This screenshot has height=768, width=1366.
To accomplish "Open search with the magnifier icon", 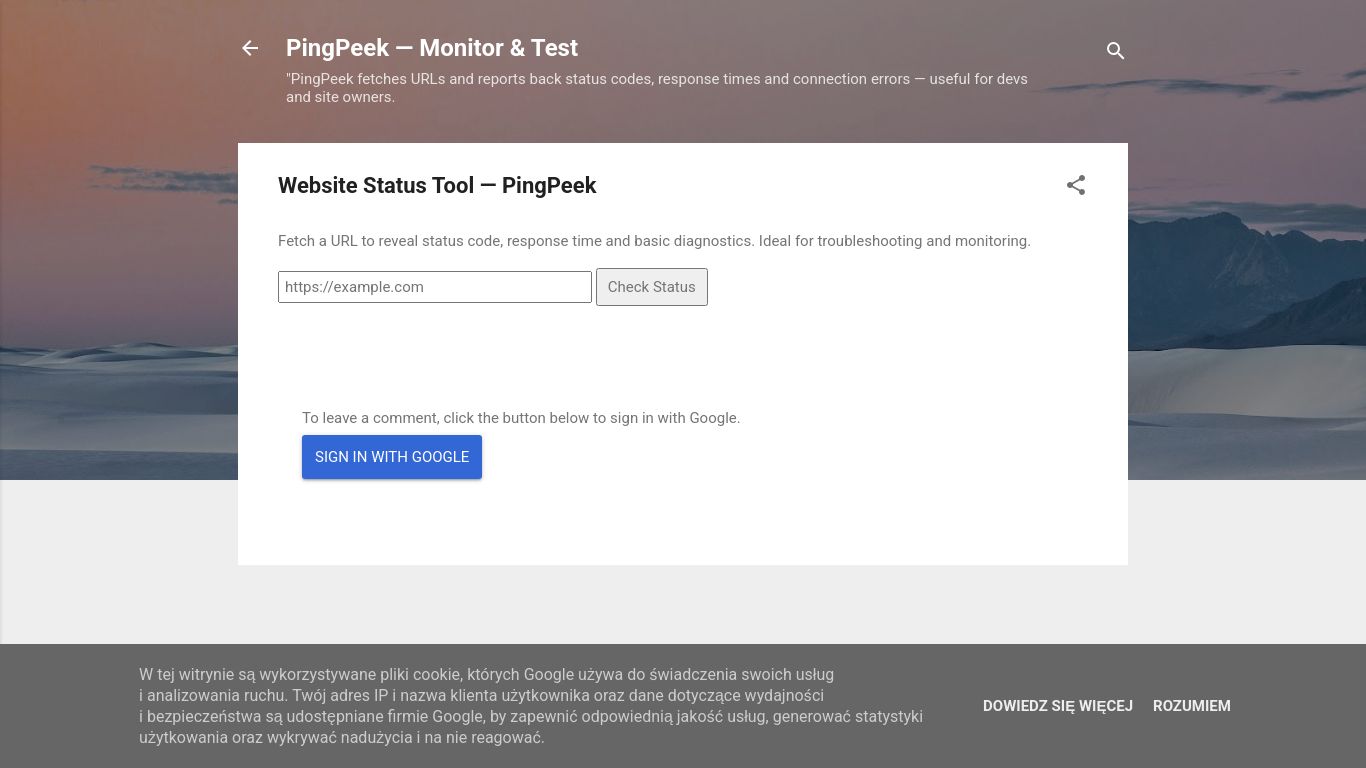I will 1115,50.
